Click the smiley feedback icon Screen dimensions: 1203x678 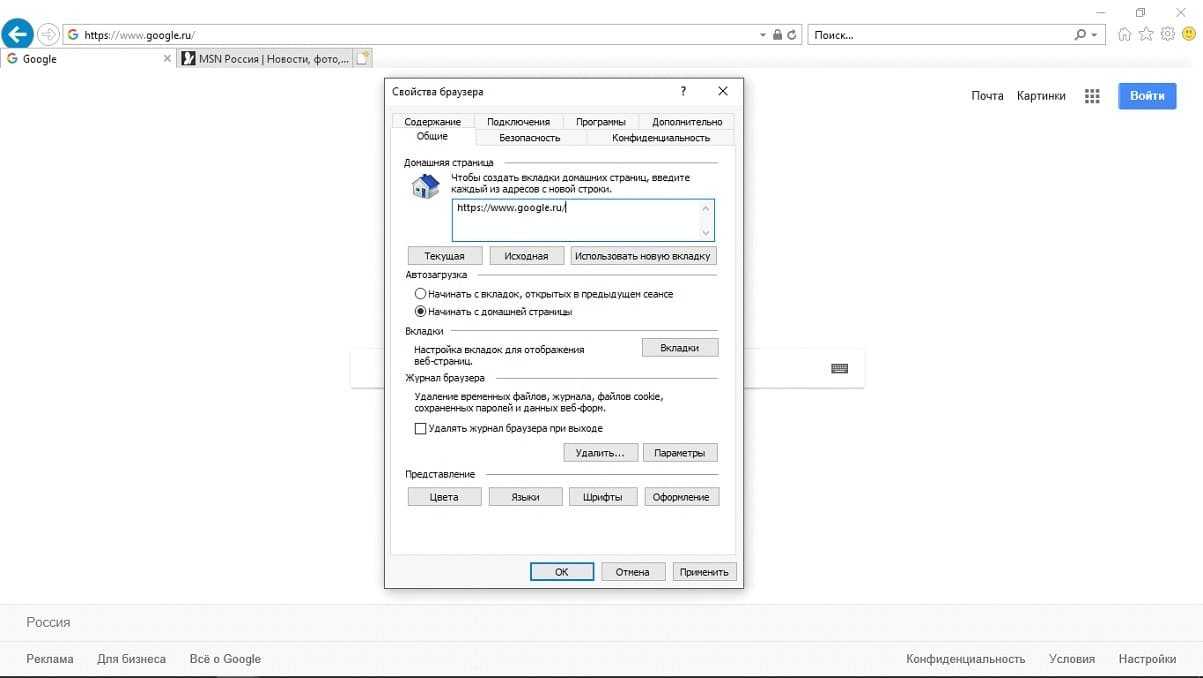(x=1188, y=34)
